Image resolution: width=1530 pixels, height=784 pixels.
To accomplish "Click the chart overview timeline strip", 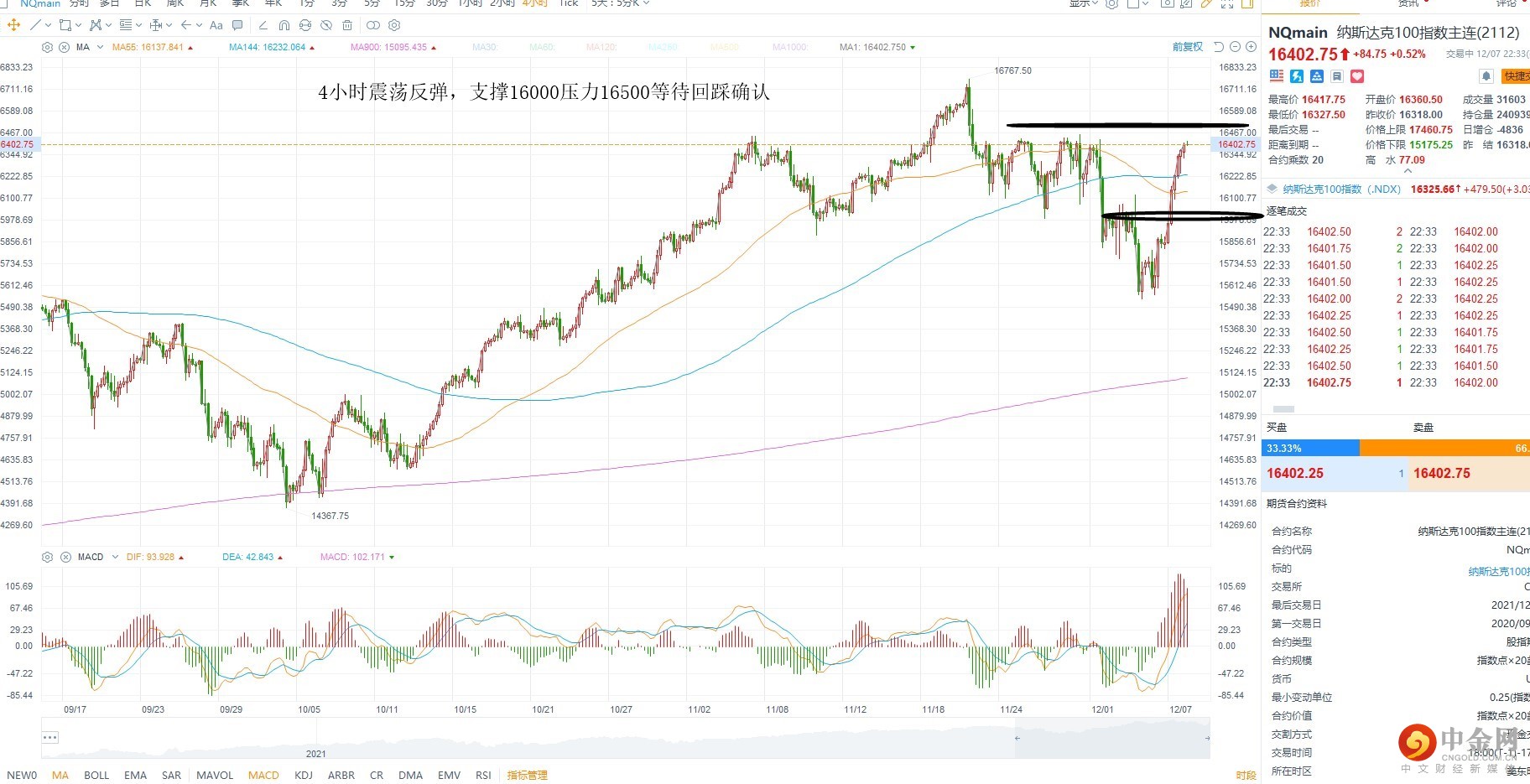I will [626, 739].
